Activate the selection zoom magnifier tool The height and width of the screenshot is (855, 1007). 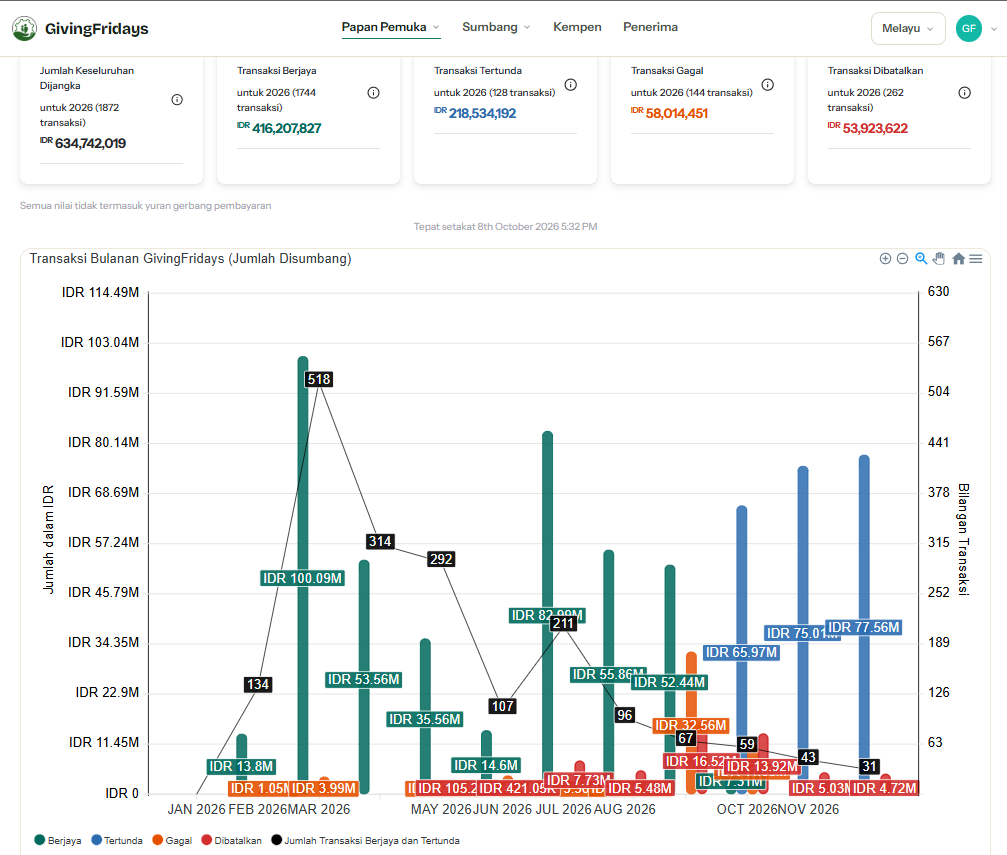pyautogui.click(x=921, y=258)
